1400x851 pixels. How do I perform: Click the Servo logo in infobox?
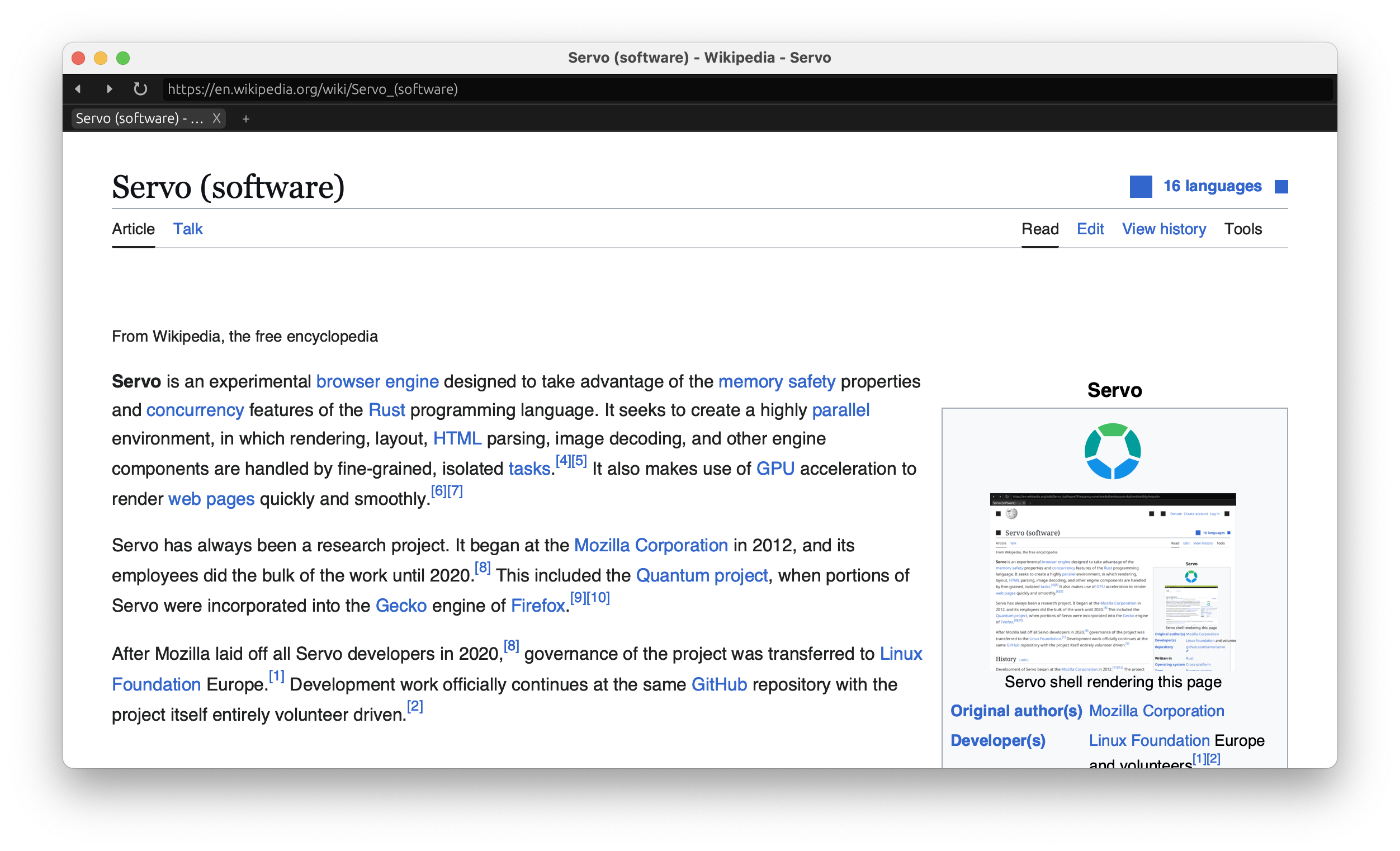tap(1113, 451)
